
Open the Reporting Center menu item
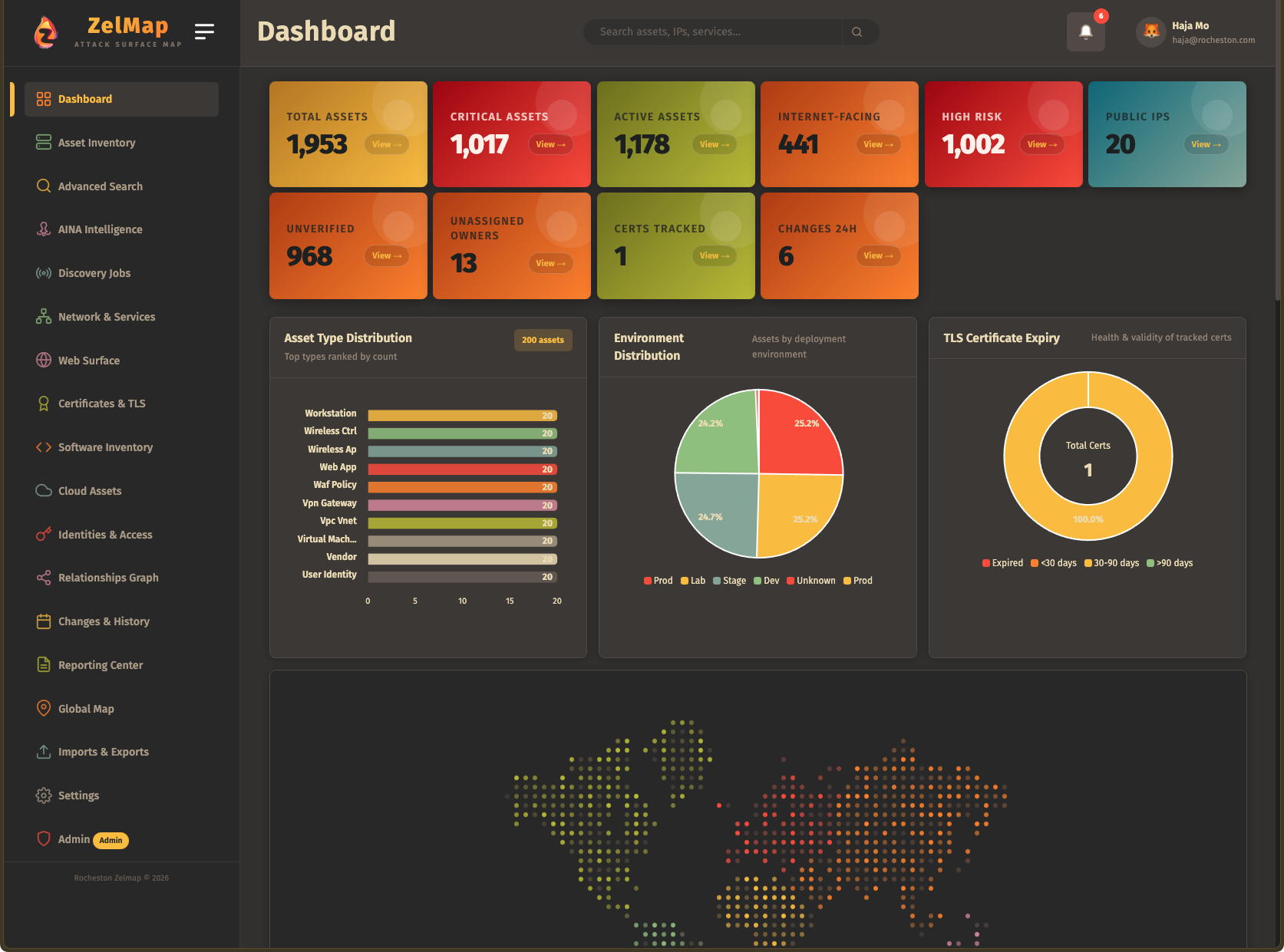101,665
